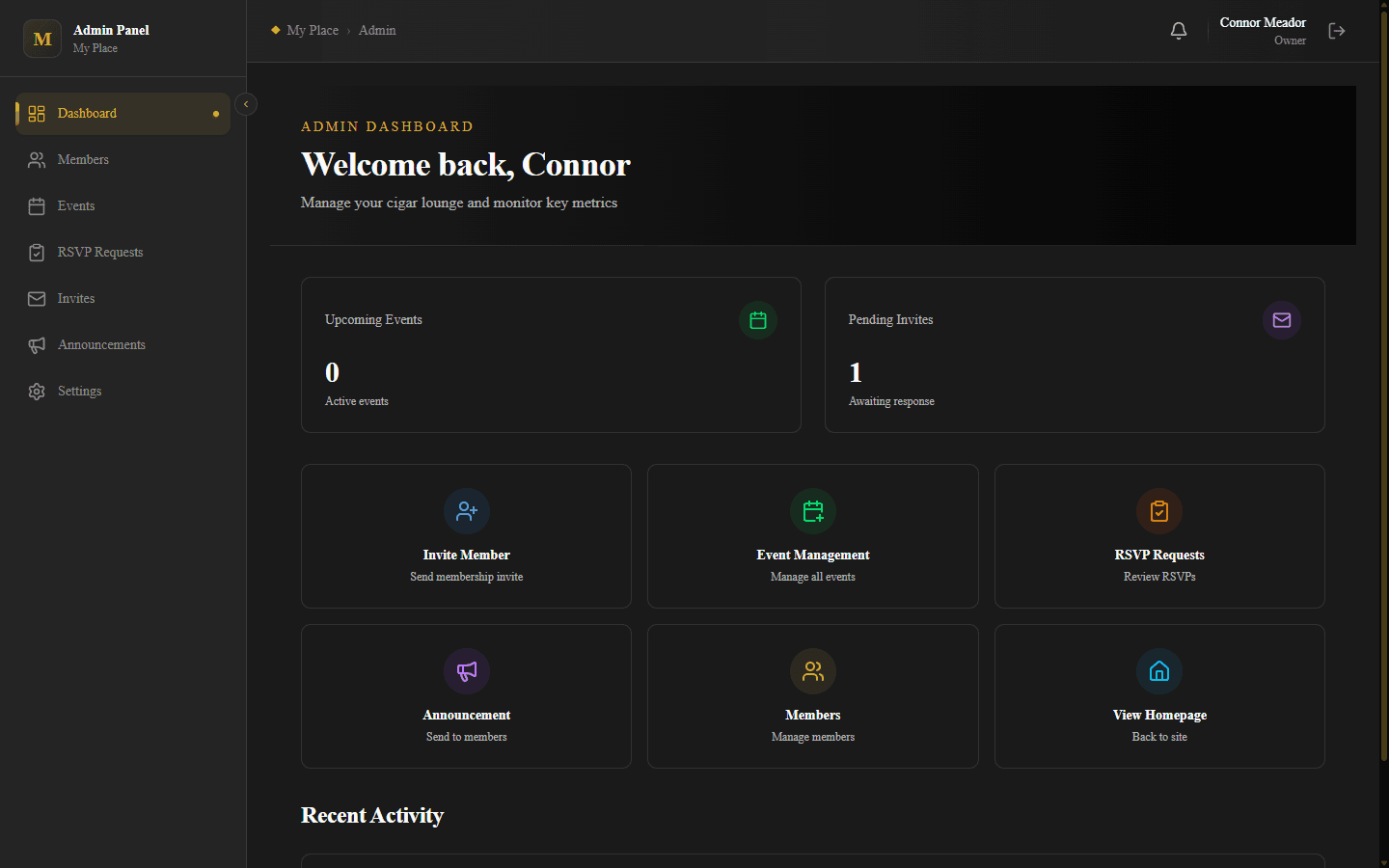Click the Event Management calendar-plus icon

click(x=813, y=511)
